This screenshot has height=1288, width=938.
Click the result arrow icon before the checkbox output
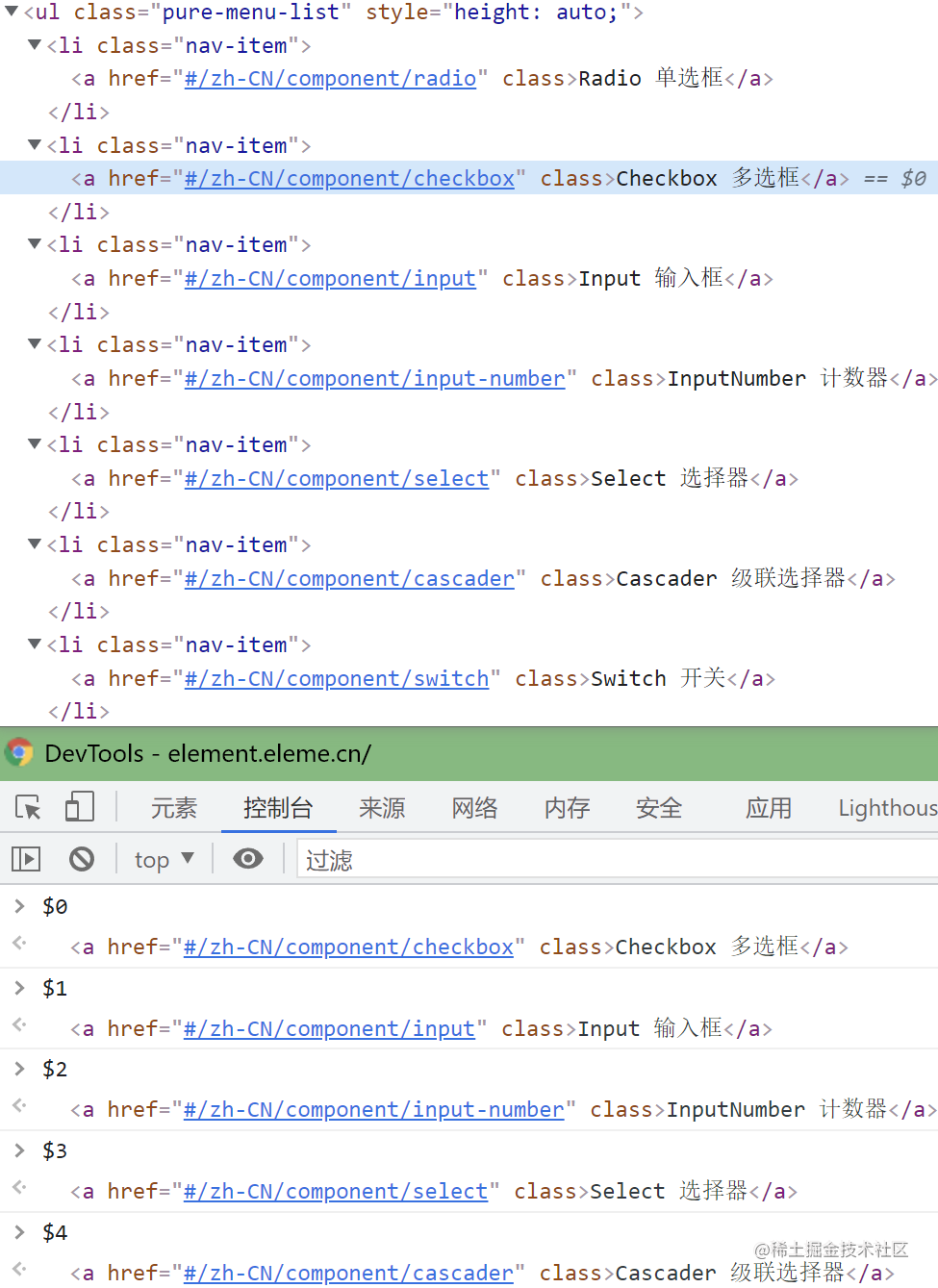[19, 943]
